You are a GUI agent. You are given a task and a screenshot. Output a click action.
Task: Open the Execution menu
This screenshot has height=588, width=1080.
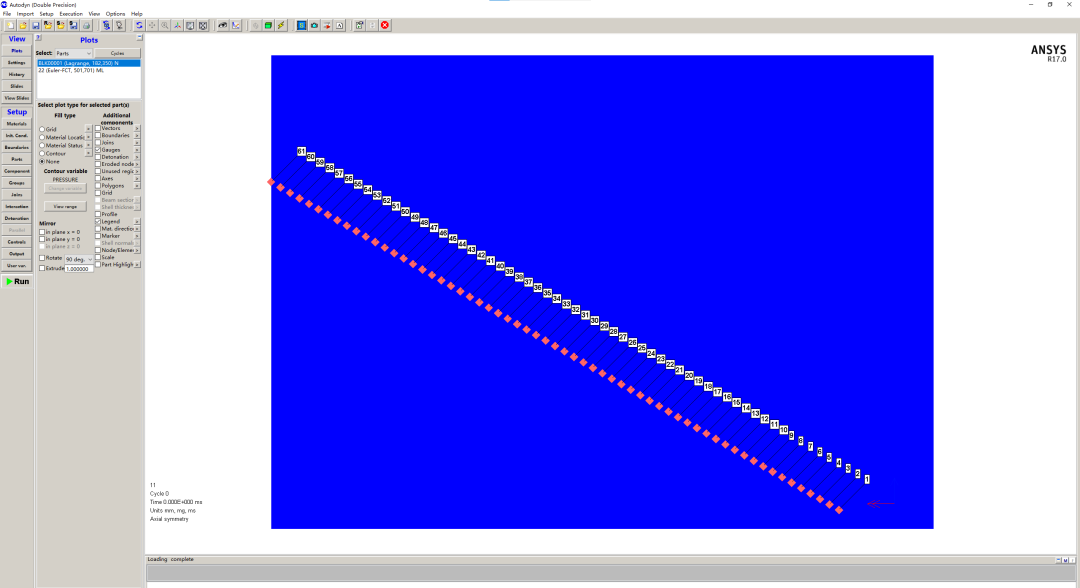71,14
